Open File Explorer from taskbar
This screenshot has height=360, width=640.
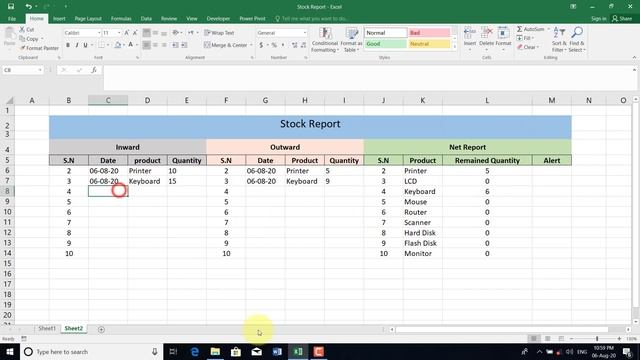[215, 351]
